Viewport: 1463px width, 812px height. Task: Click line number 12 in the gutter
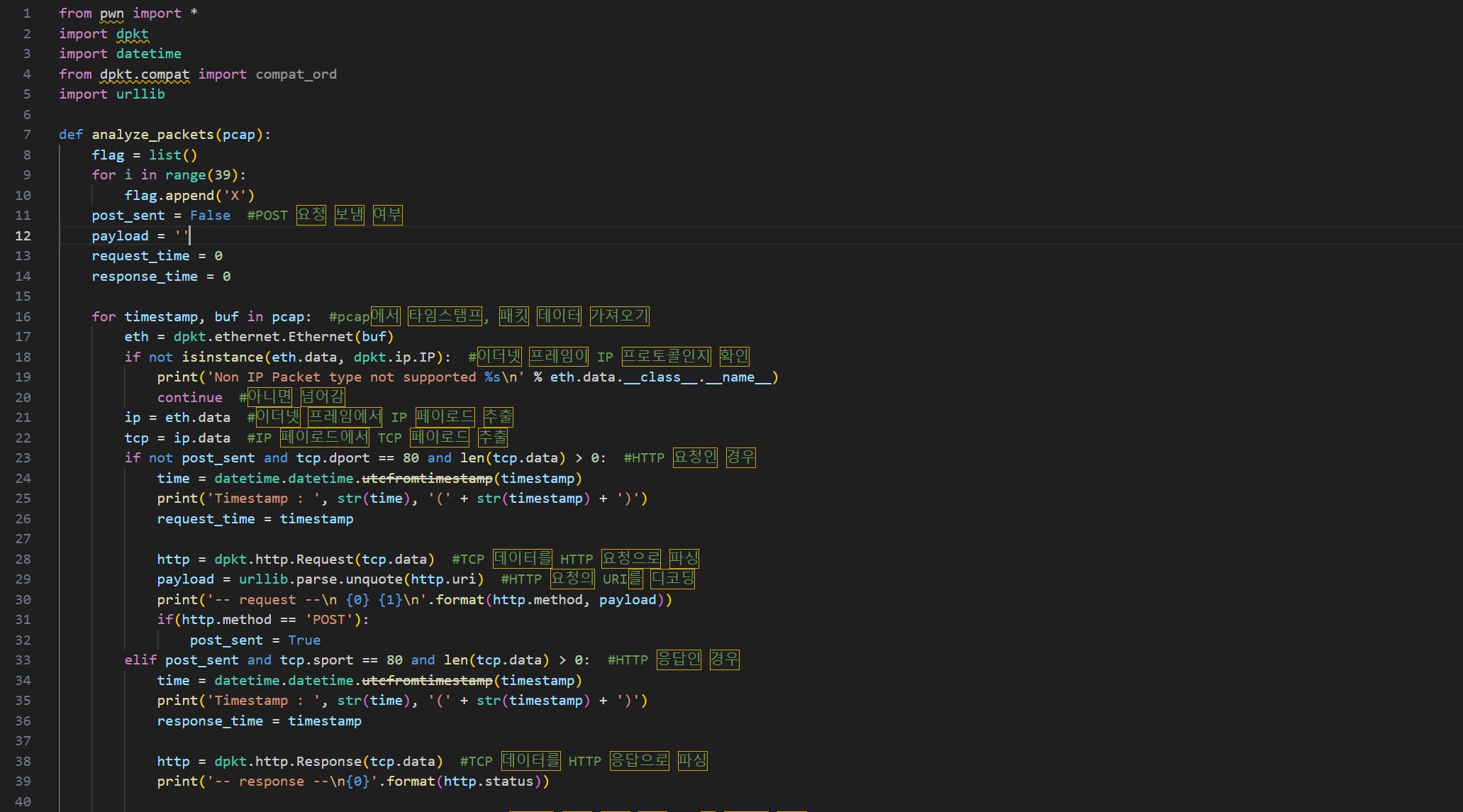23,236
